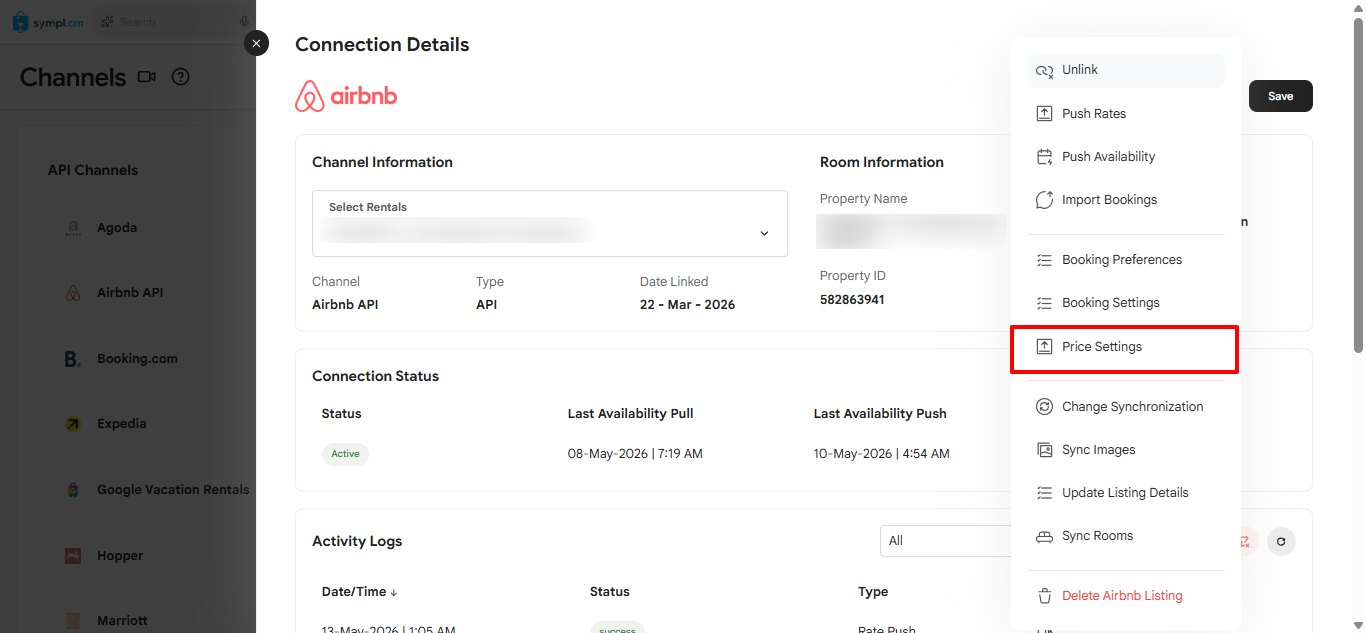The image size is (1366, 633).
Task: Open the Select Rentals dropdown
Action: pos(550,223)
